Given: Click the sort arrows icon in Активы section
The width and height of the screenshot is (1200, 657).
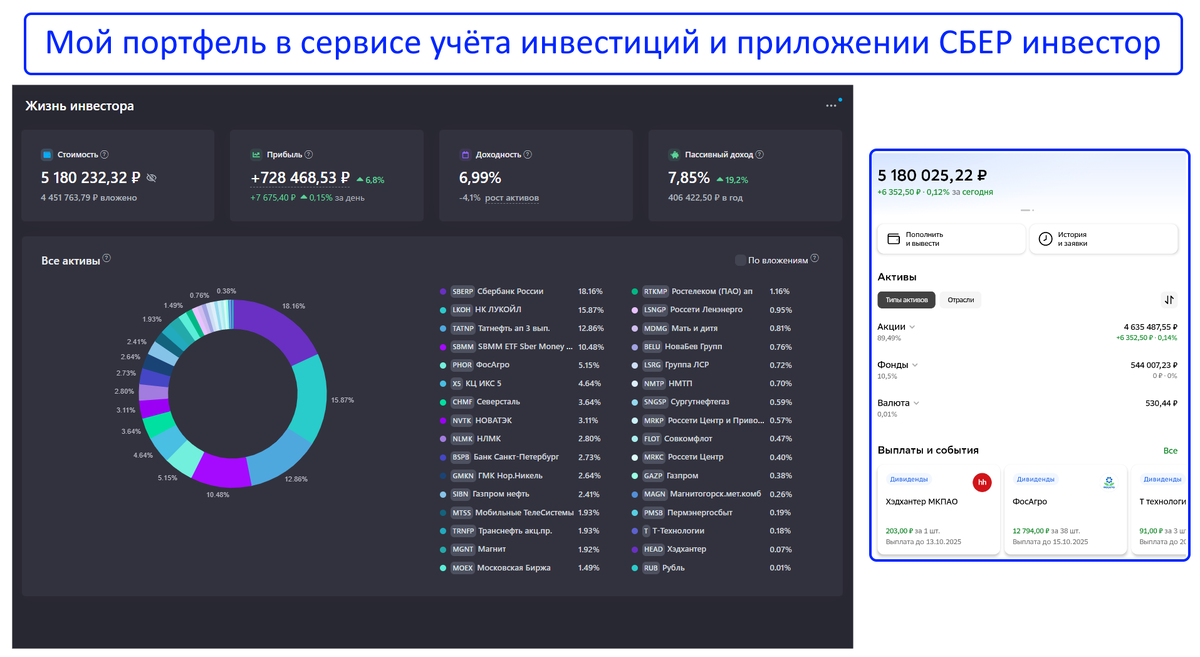Looking at the screenshot, I should coord(1169,300).
